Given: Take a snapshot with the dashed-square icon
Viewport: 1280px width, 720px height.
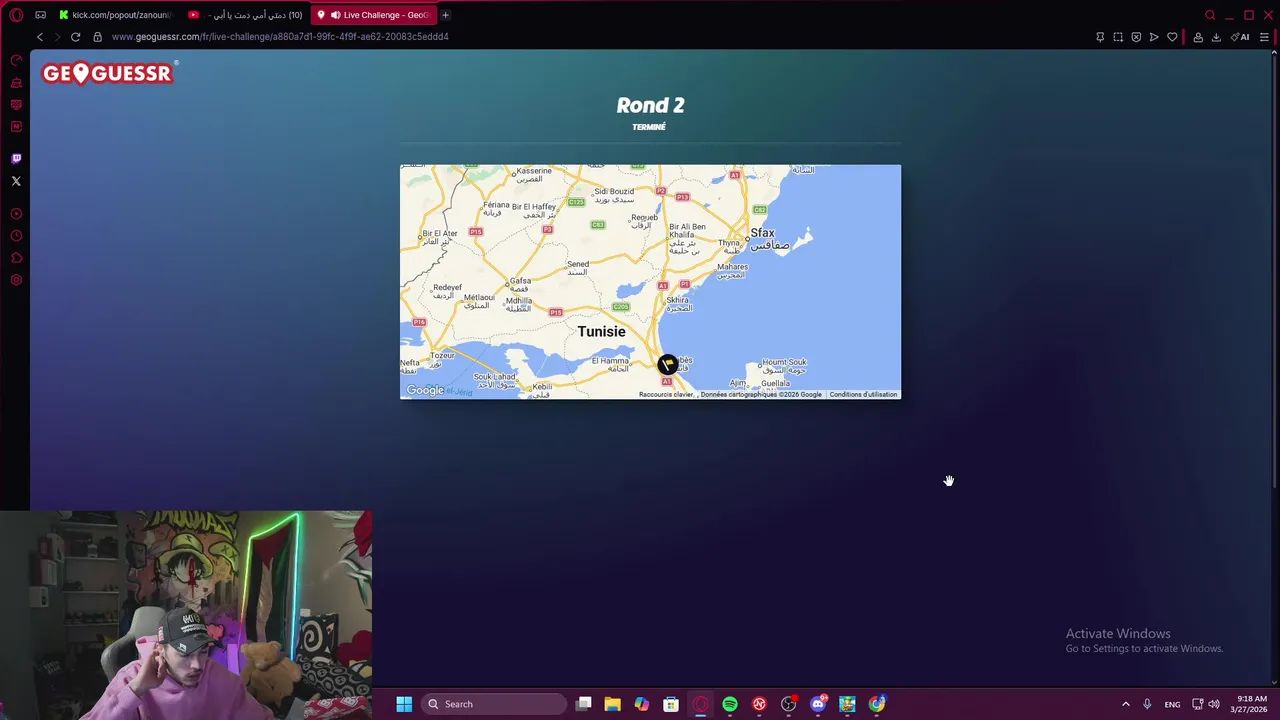Looking at the screenshot, I should 1118,37.
